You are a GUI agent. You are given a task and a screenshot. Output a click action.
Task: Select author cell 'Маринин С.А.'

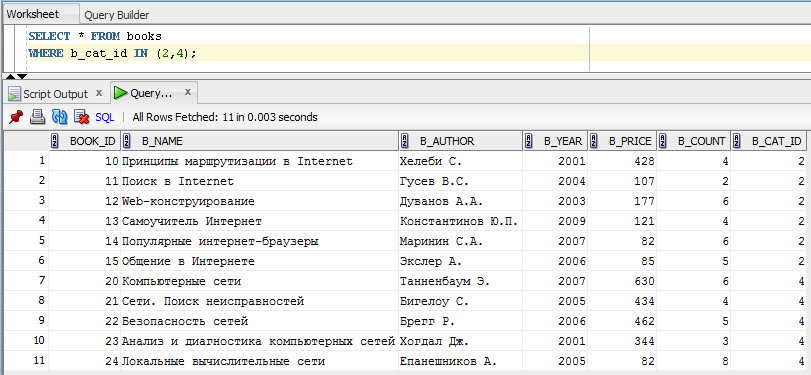(461, 242)
